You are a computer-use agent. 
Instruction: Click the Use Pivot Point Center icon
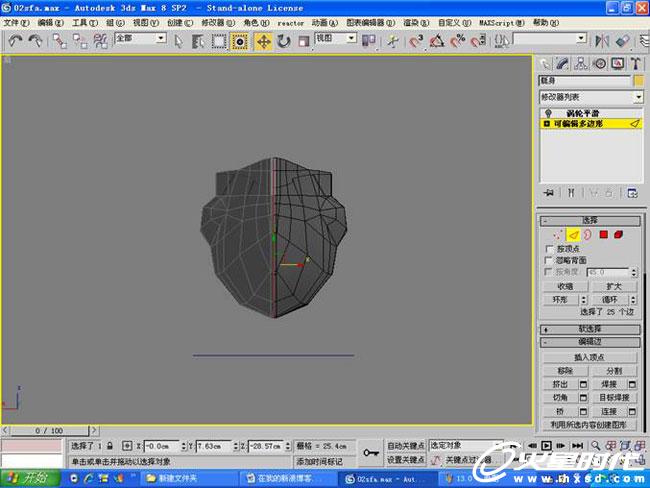tap(369, 41)
